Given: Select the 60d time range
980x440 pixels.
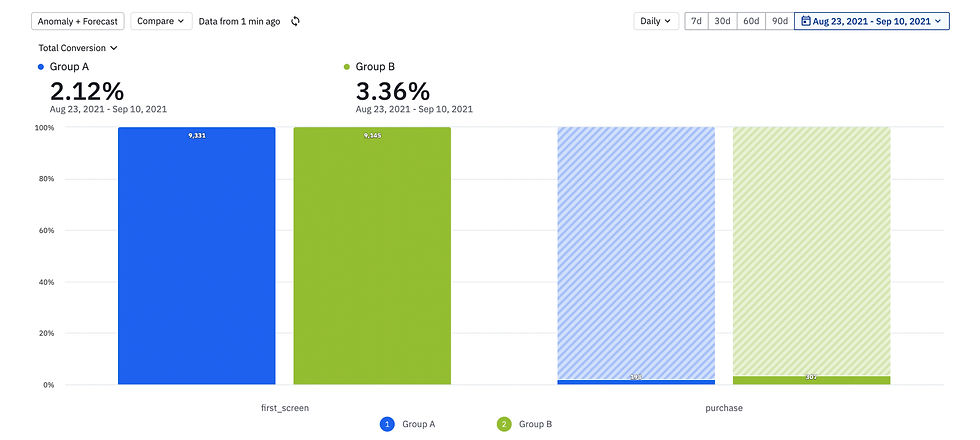Looking at the screenshot, I should (x=751, y=21).
